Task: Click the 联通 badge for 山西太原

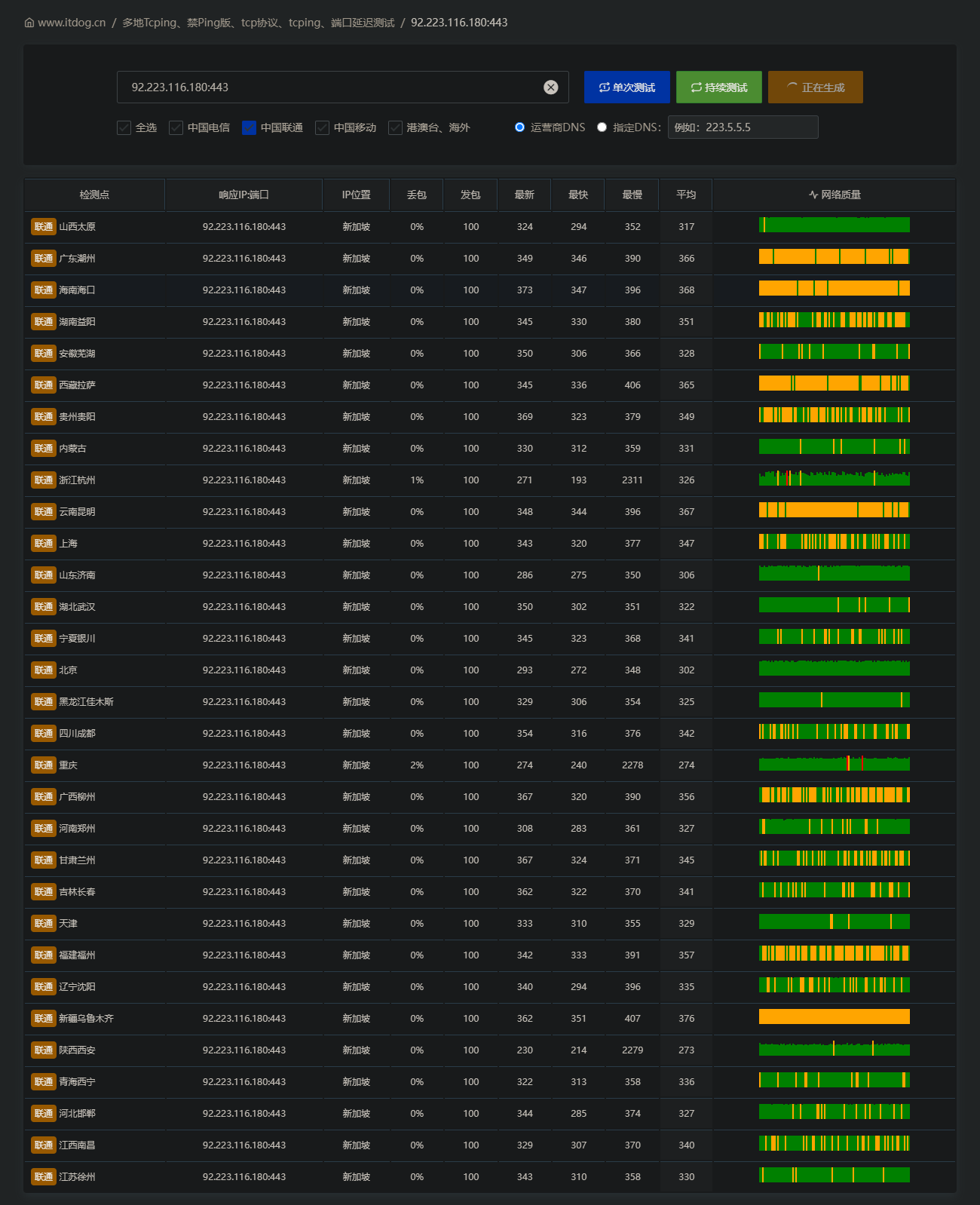Action: [x=44, y=227]
